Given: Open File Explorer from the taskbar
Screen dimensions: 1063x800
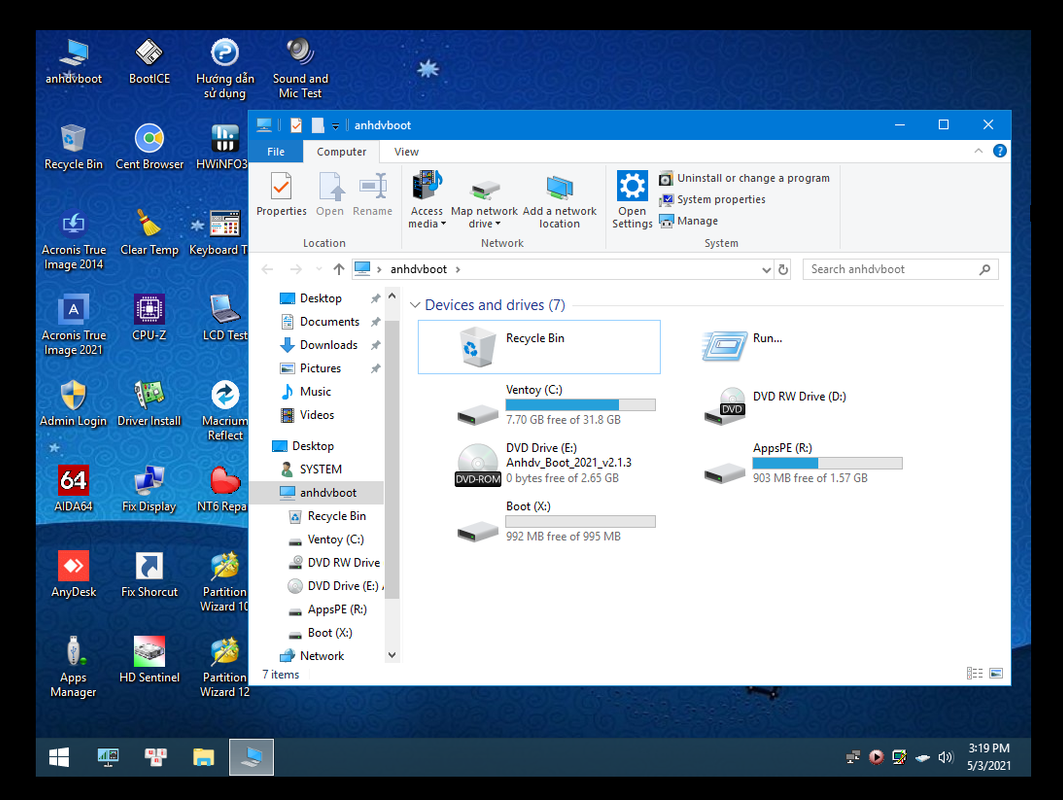Looking at the screenshot, I should pyautogui.click(x=203, y=757).
